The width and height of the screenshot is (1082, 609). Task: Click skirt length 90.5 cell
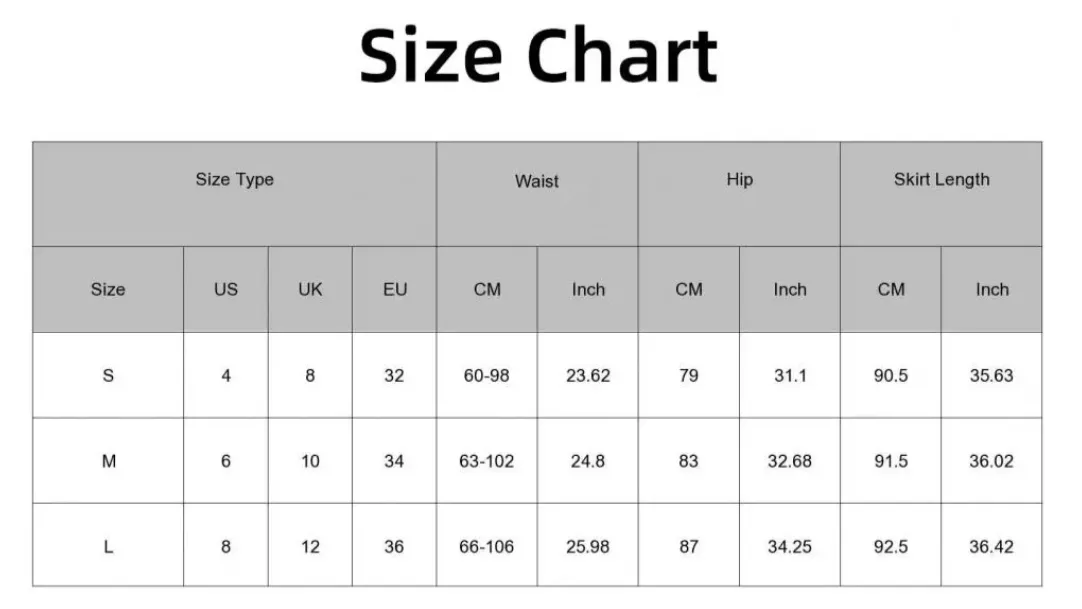click(891, 375)
